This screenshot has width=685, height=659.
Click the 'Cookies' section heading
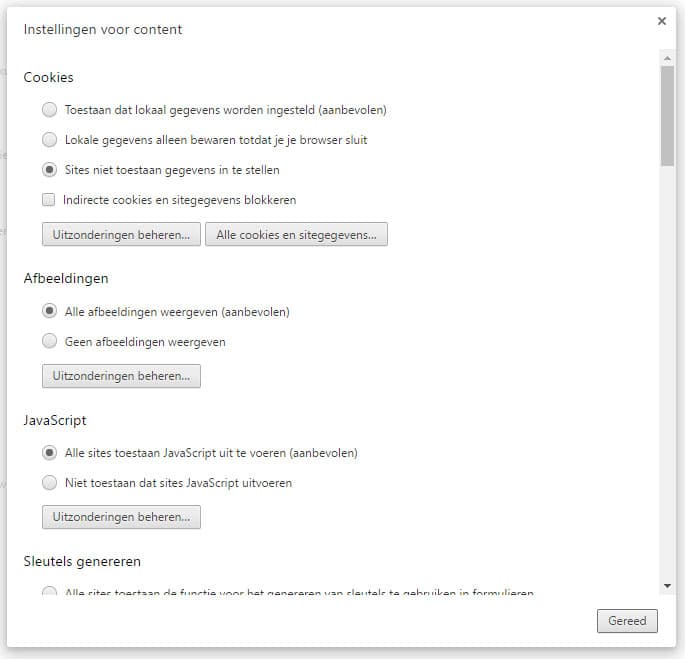pos(48,77)
